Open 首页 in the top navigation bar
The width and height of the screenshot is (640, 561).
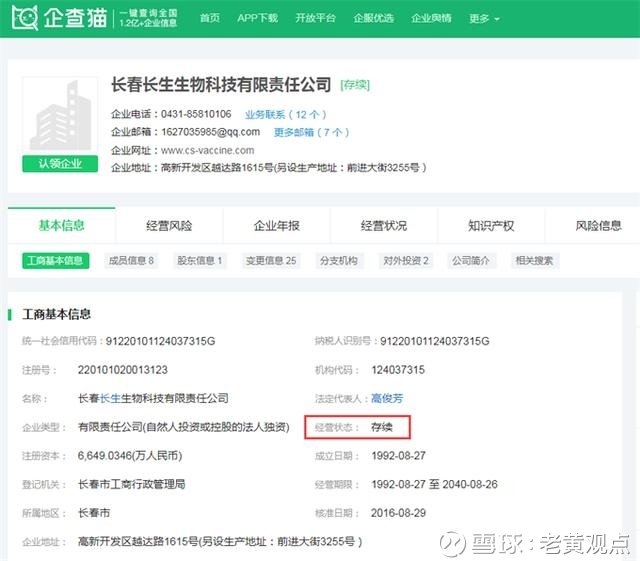pos(210,18)
